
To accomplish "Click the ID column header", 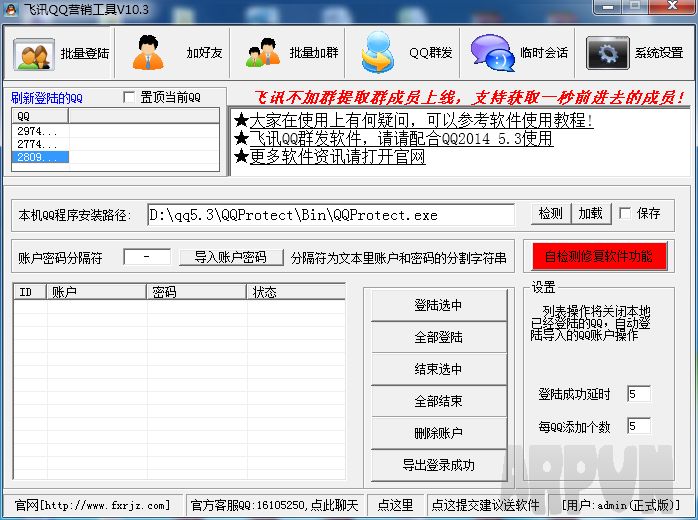I will 30,292.
